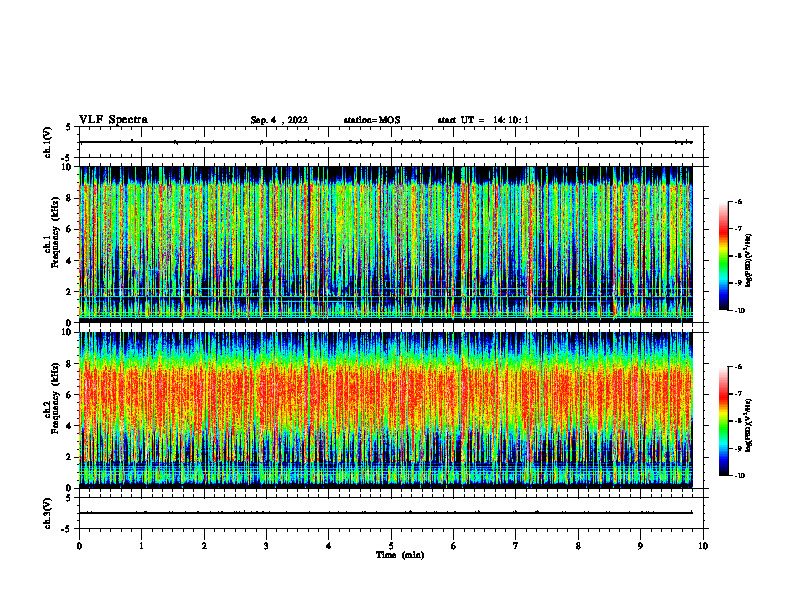The width and height of the screenshot is (792, 612).
Task: Click the ch.3 voltage waveform trace
Action: [386, 513]
